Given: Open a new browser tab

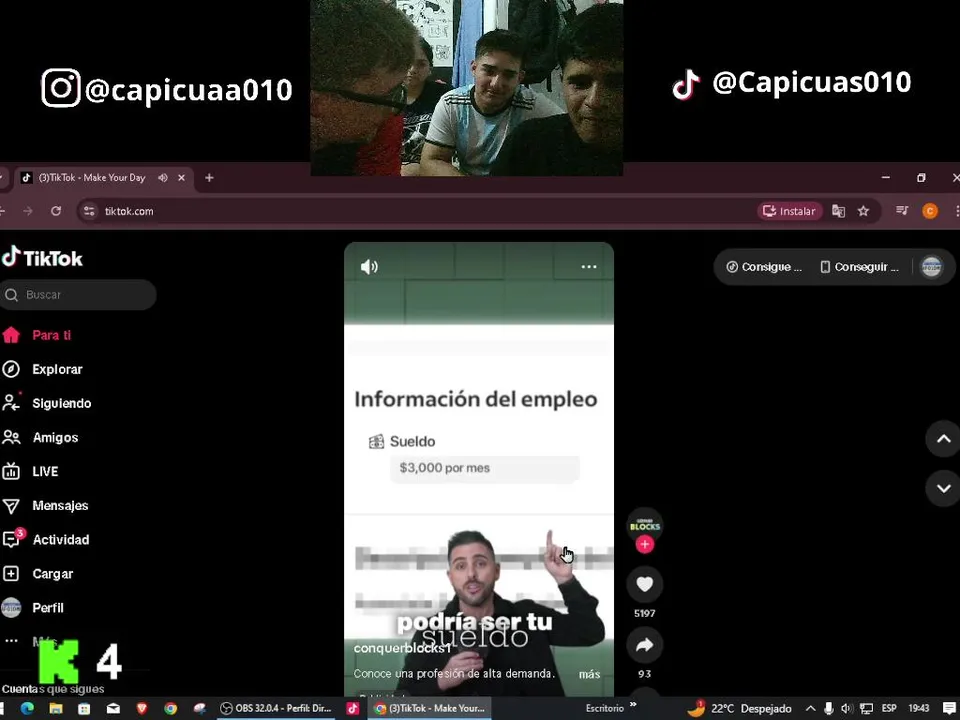Looking at the screenshot, I should (x=209, y=178).
